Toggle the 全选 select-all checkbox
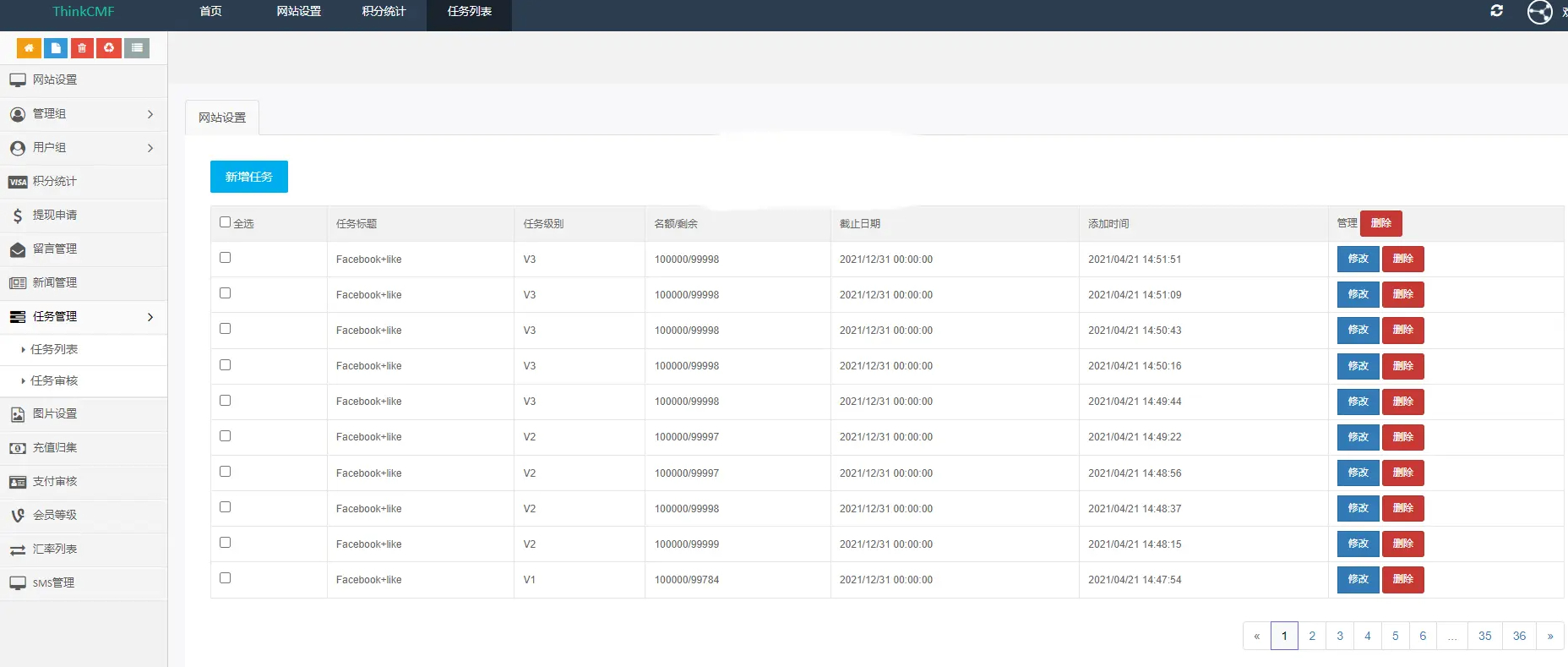The image size is (1568, 667). click(x=225, y=222)
